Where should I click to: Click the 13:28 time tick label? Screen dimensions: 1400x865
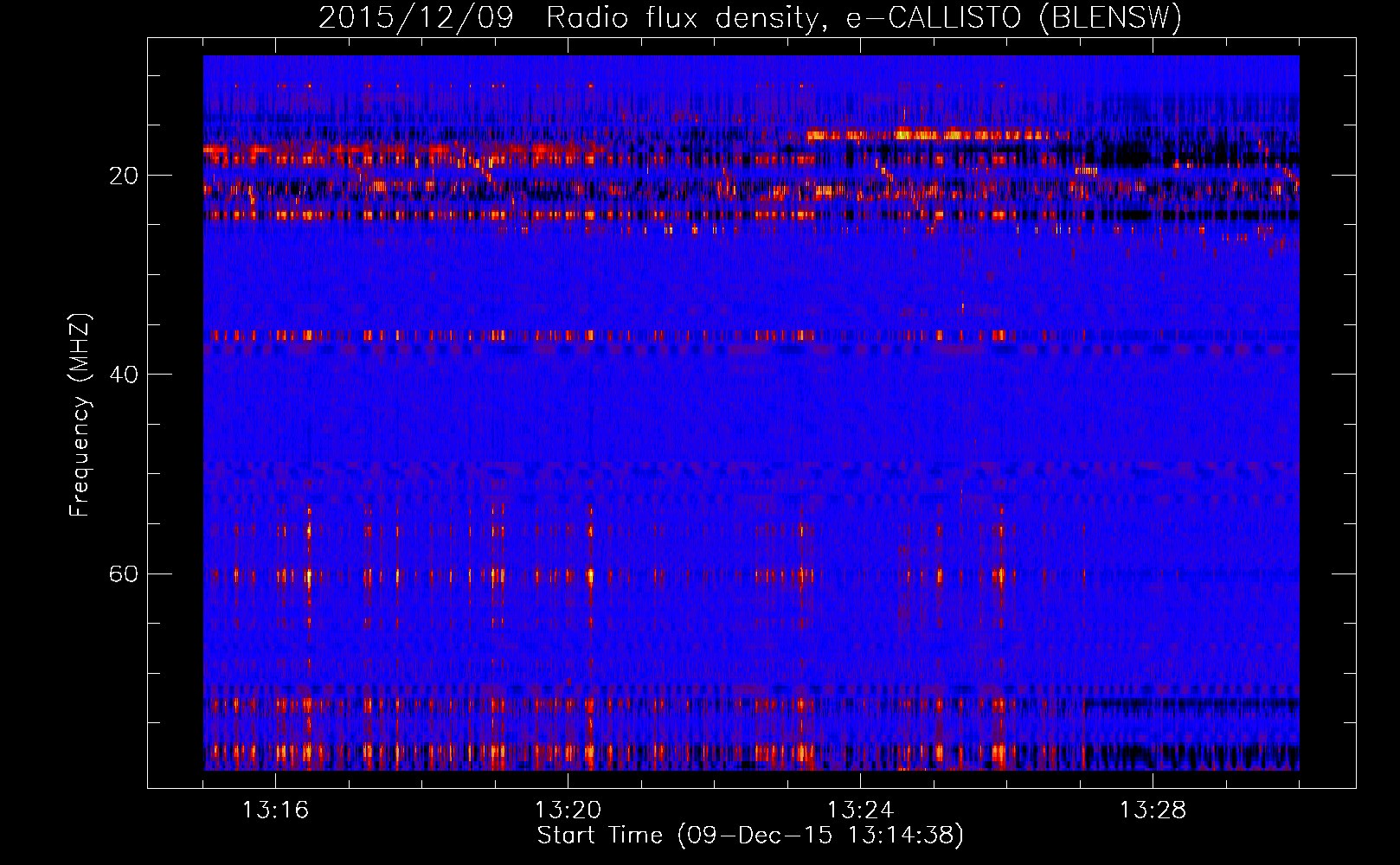(x=1153, y=810)
